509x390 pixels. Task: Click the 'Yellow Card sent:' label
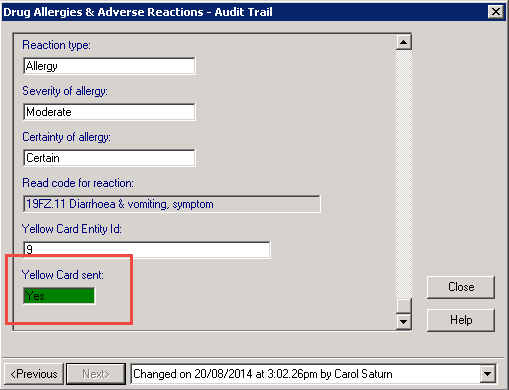tap(63, 275)
